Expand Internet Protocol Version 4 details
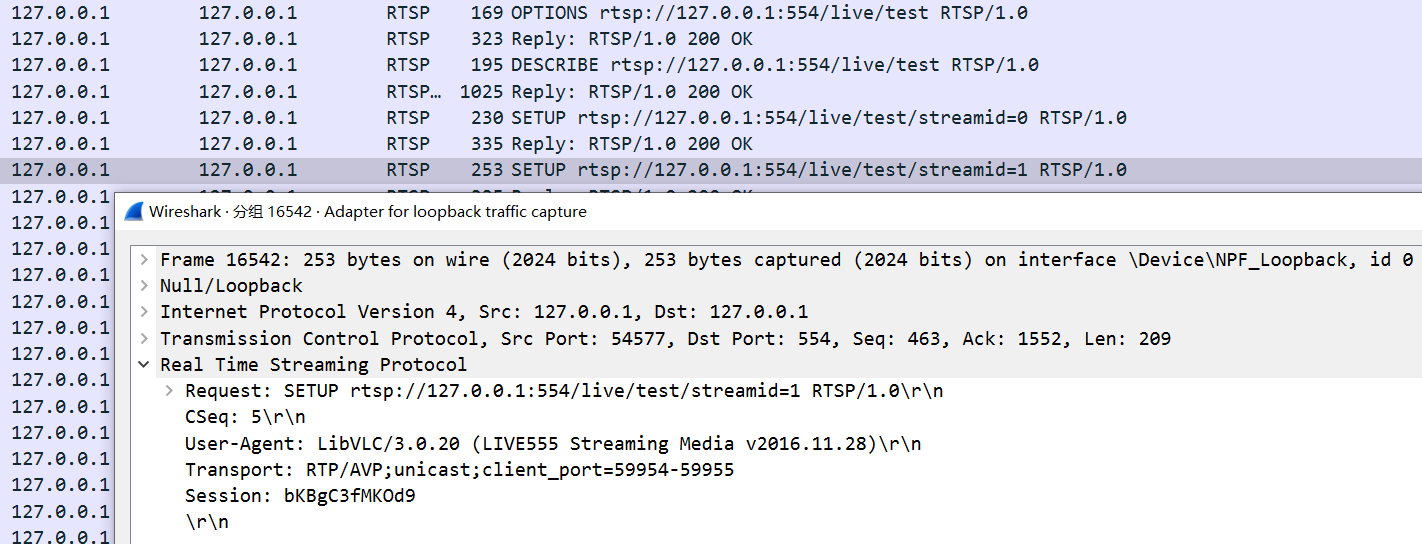This screenshot has height=544, width=1422. point(145,312)
